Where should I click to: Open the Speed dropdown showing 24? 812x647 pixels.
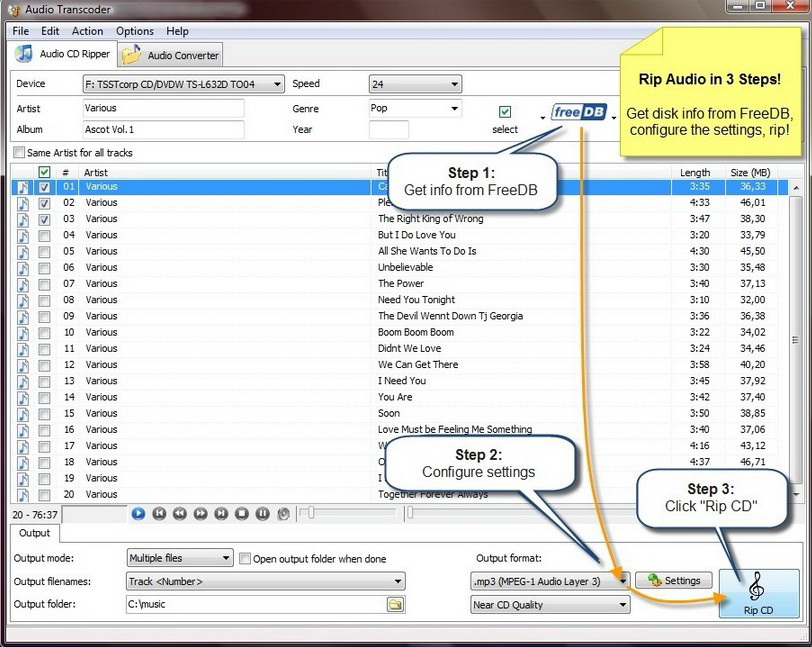[415, 84]
